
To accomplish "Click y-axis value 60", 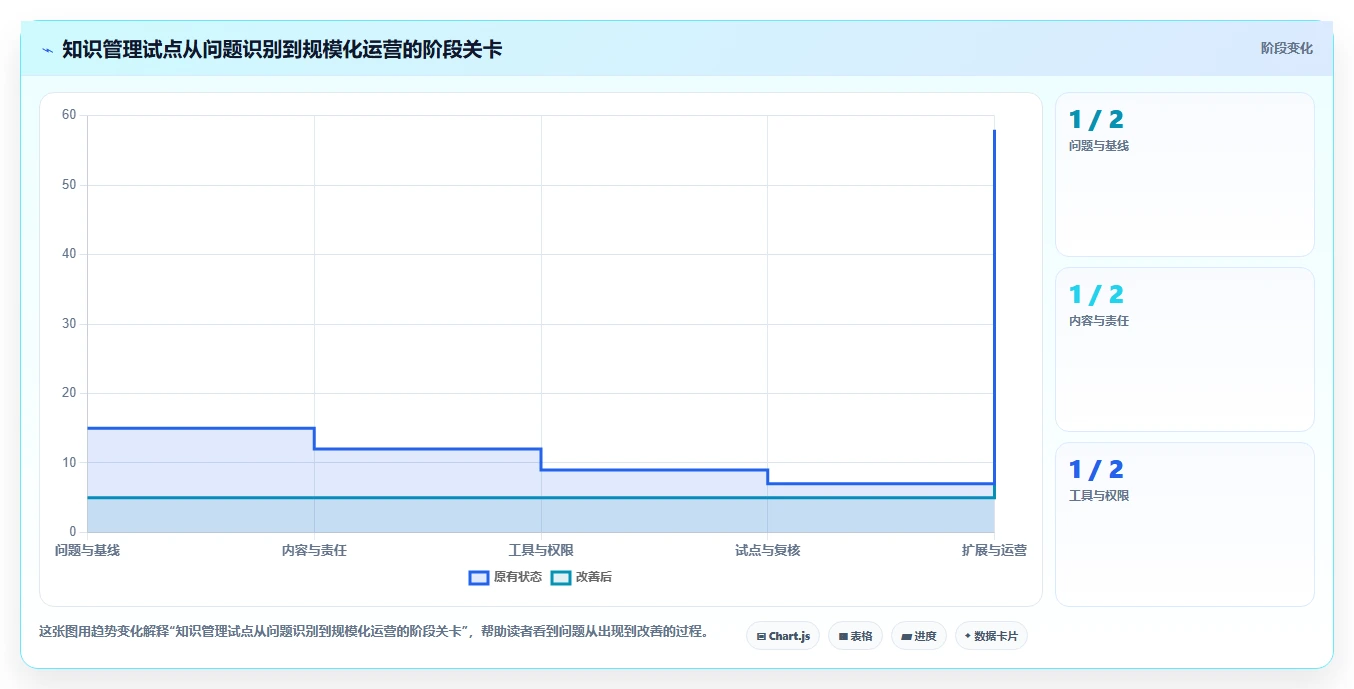I will coord(69,115).
